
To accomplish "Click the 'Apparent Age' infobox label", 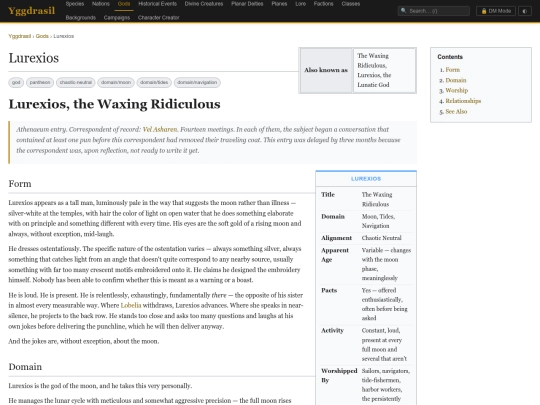I will (335, 255).
